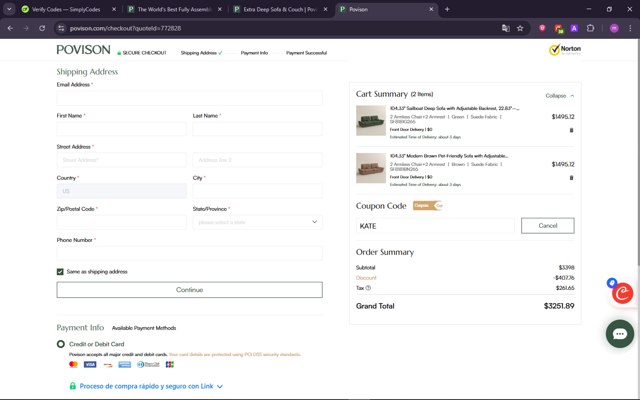Click in the Street Address field
The height and width of the screenshot is (400, 640).
coord(122,160)
